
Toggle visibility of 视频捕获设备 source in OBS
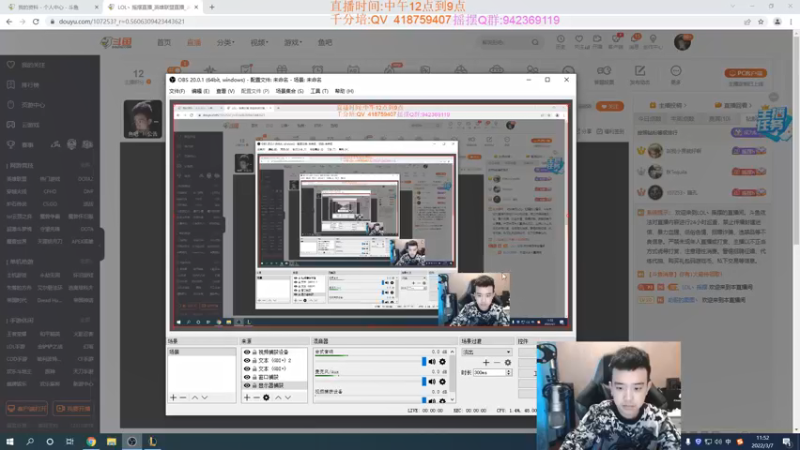point(247,352)
